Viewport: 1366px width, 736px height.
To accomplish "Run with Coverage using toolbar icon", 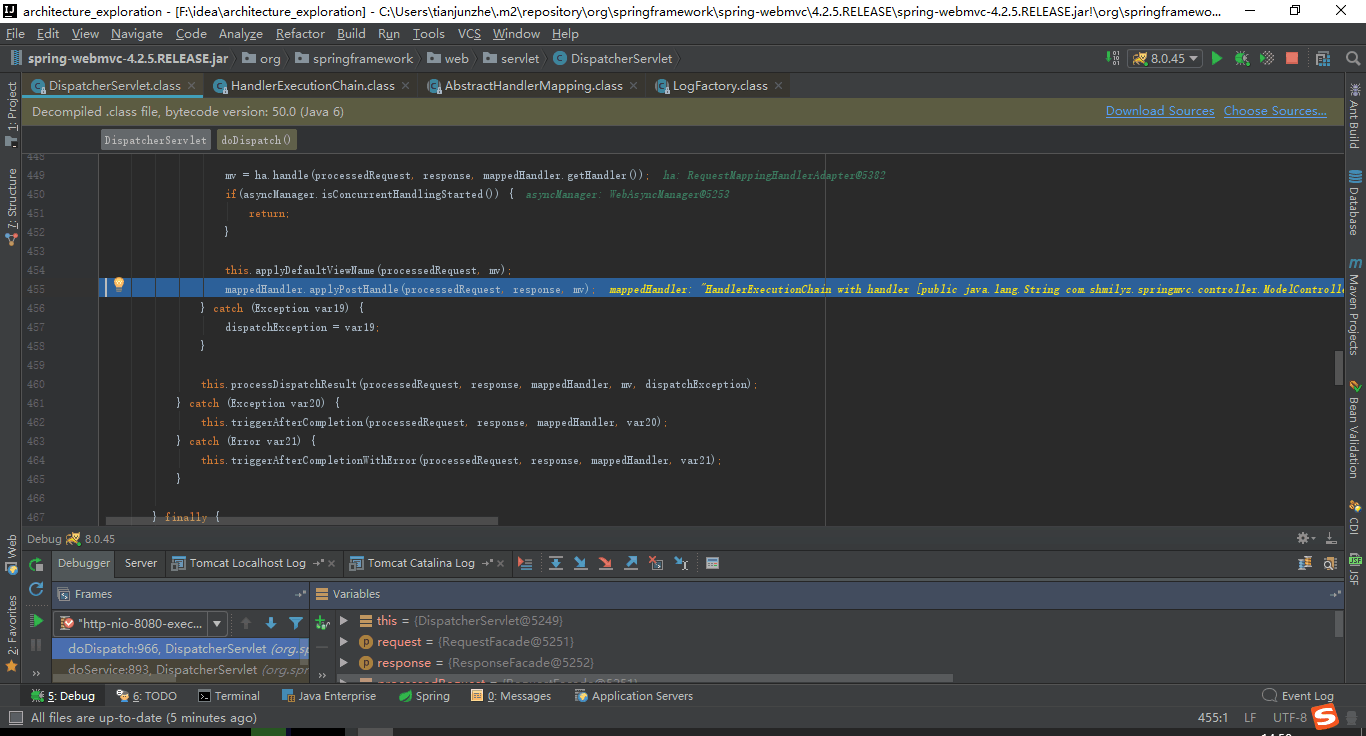I will tap(1266, 59).
